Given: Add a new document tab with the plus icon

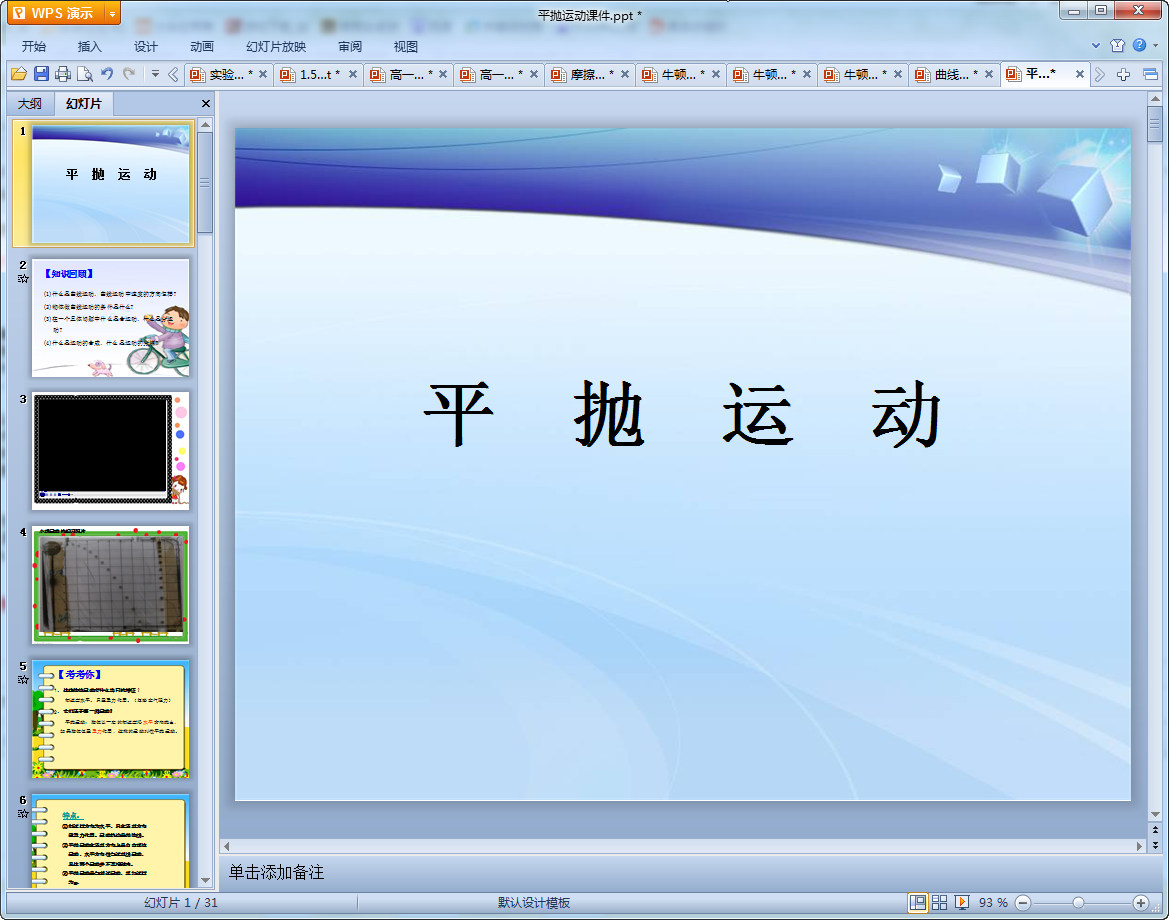Looking at the screenshot, I should tap(1124, 74).
